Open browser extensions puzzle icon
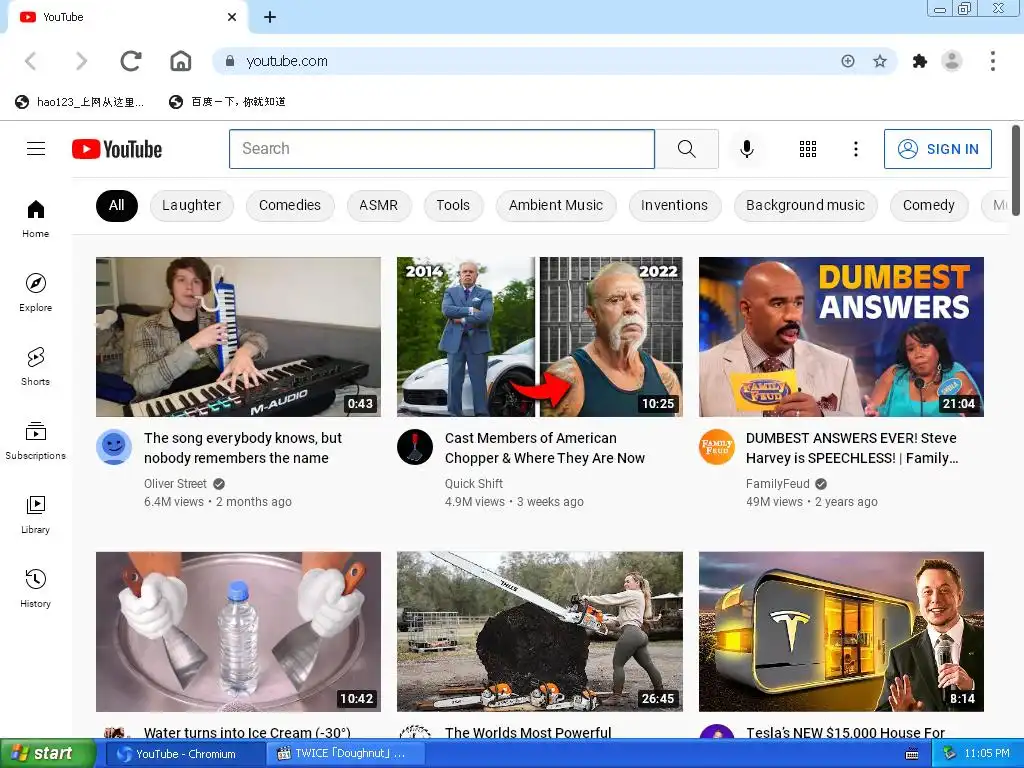Viewport: 1024px width, 768px height. coord(920,61)
